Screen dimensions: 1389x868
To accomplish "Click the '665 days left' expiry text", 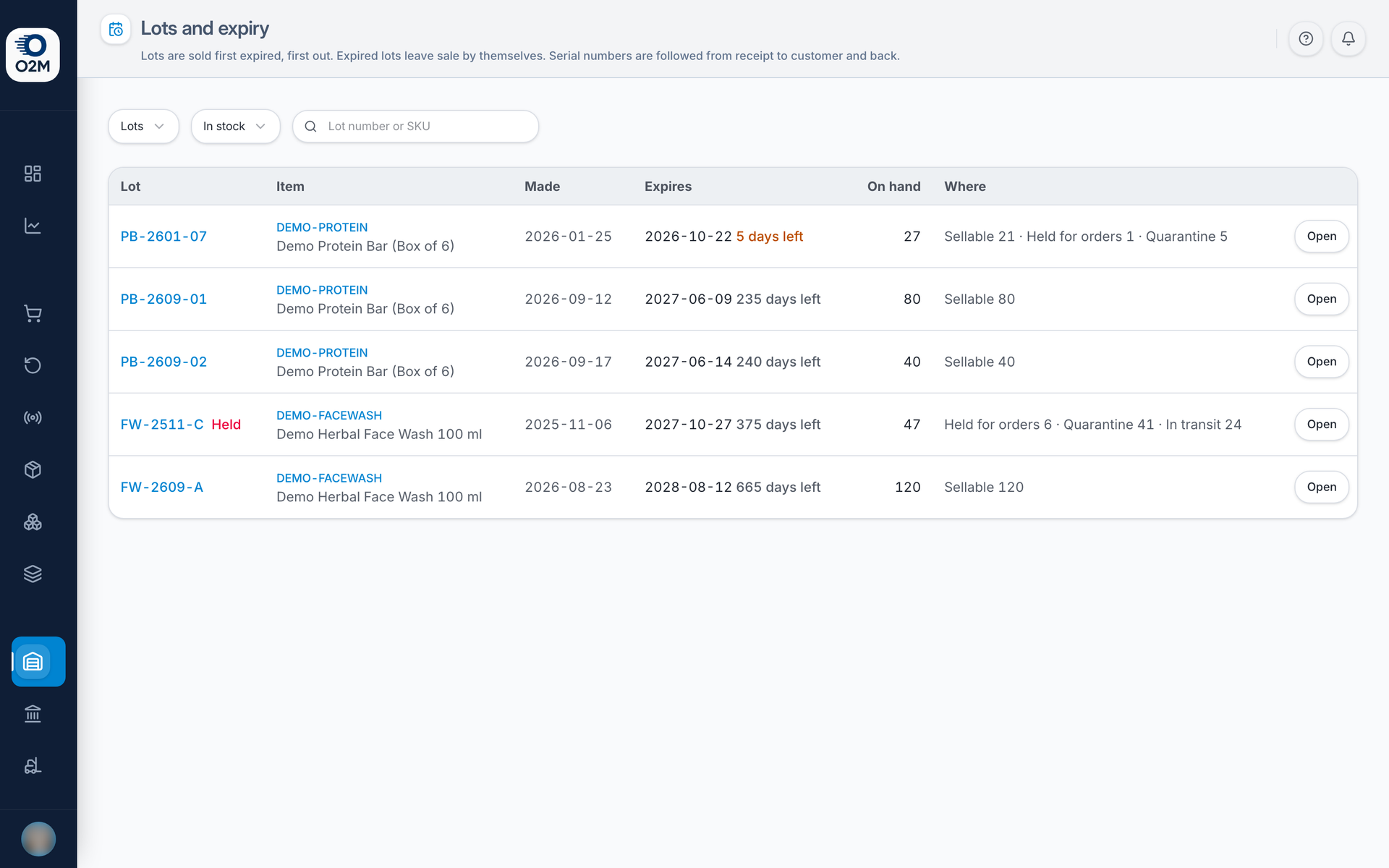I will click(778, 488).
